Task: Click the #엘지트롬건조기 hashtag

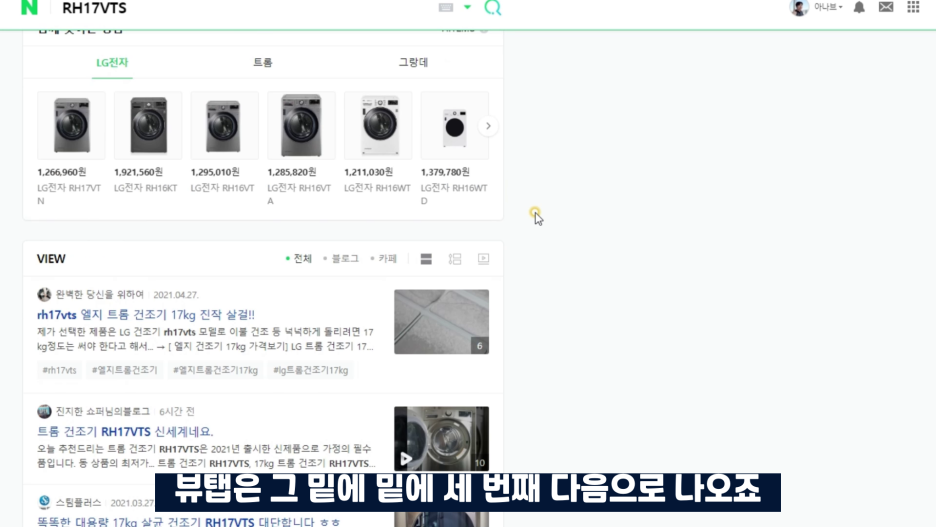Action: 125,370
